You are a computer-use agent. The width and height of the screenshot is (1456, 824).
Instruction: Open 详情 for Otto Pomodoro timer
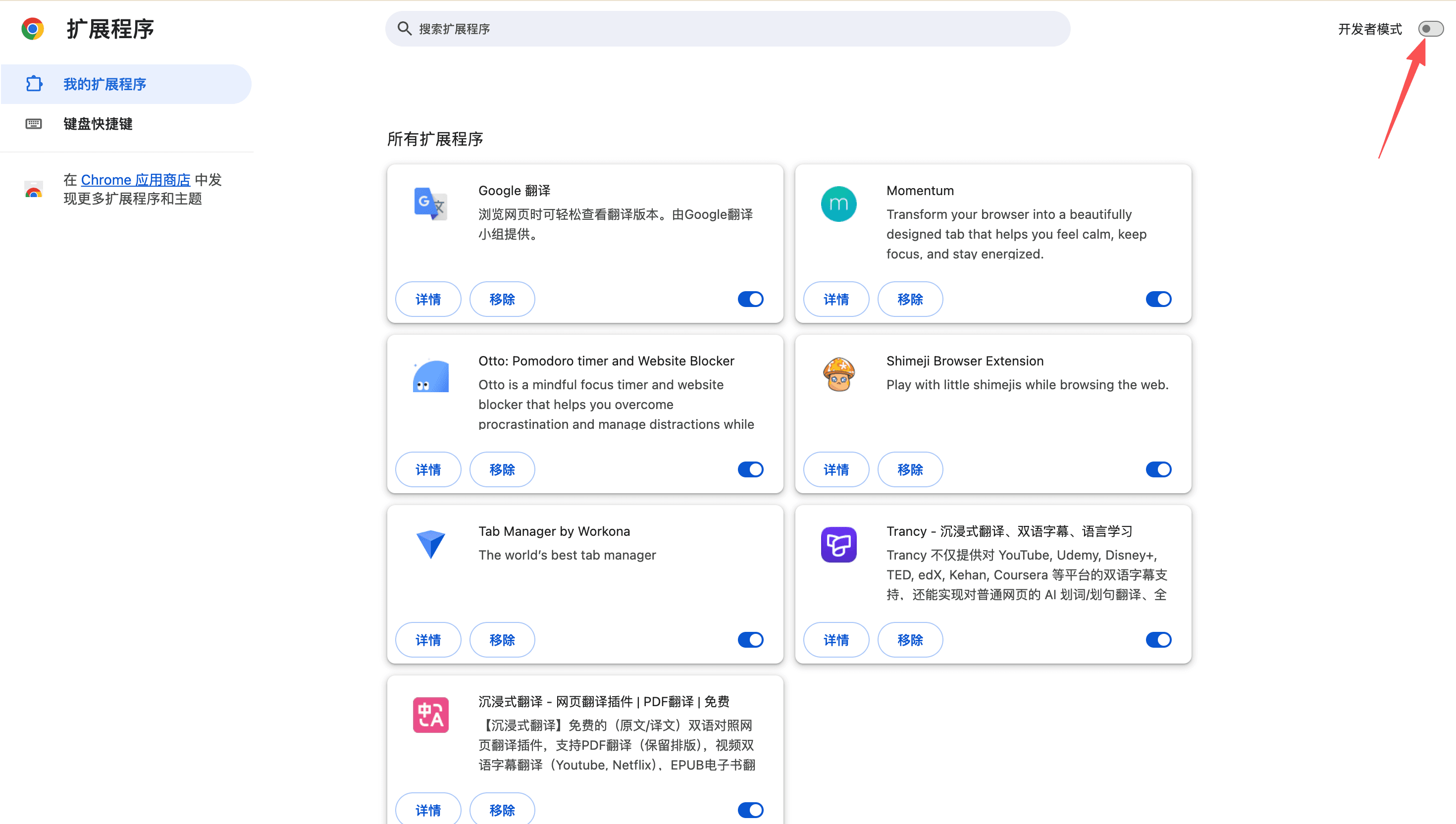tap(428, 469)
